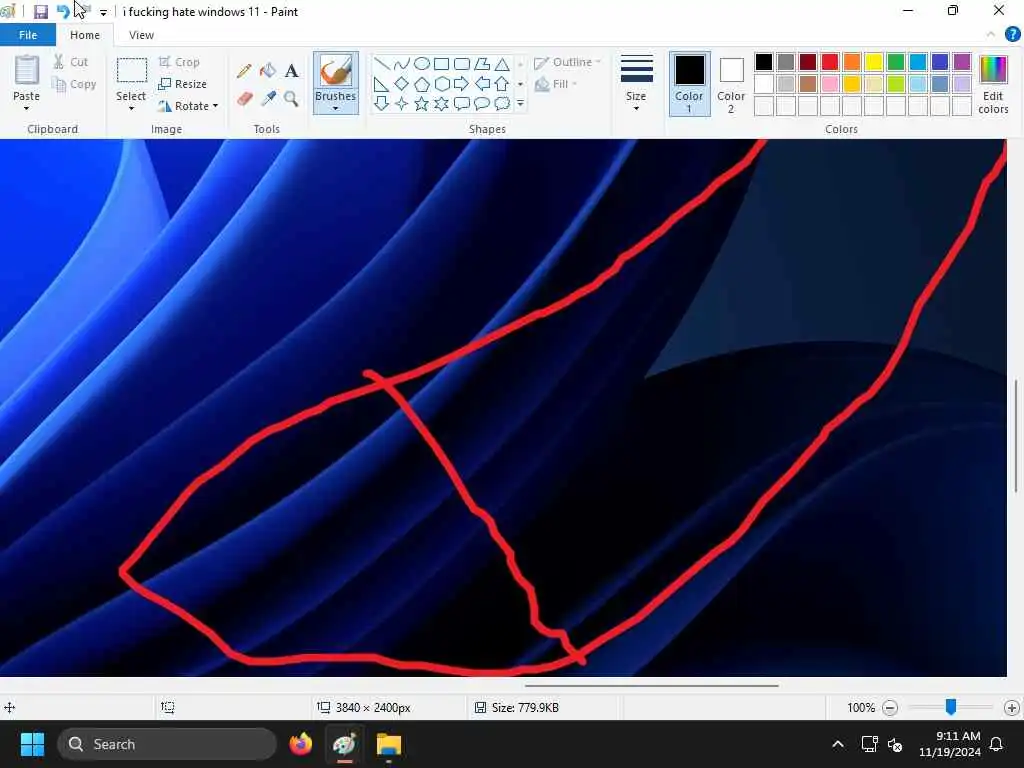Pick the red color swatch
1024x768 pixels.
pos(830,62)
